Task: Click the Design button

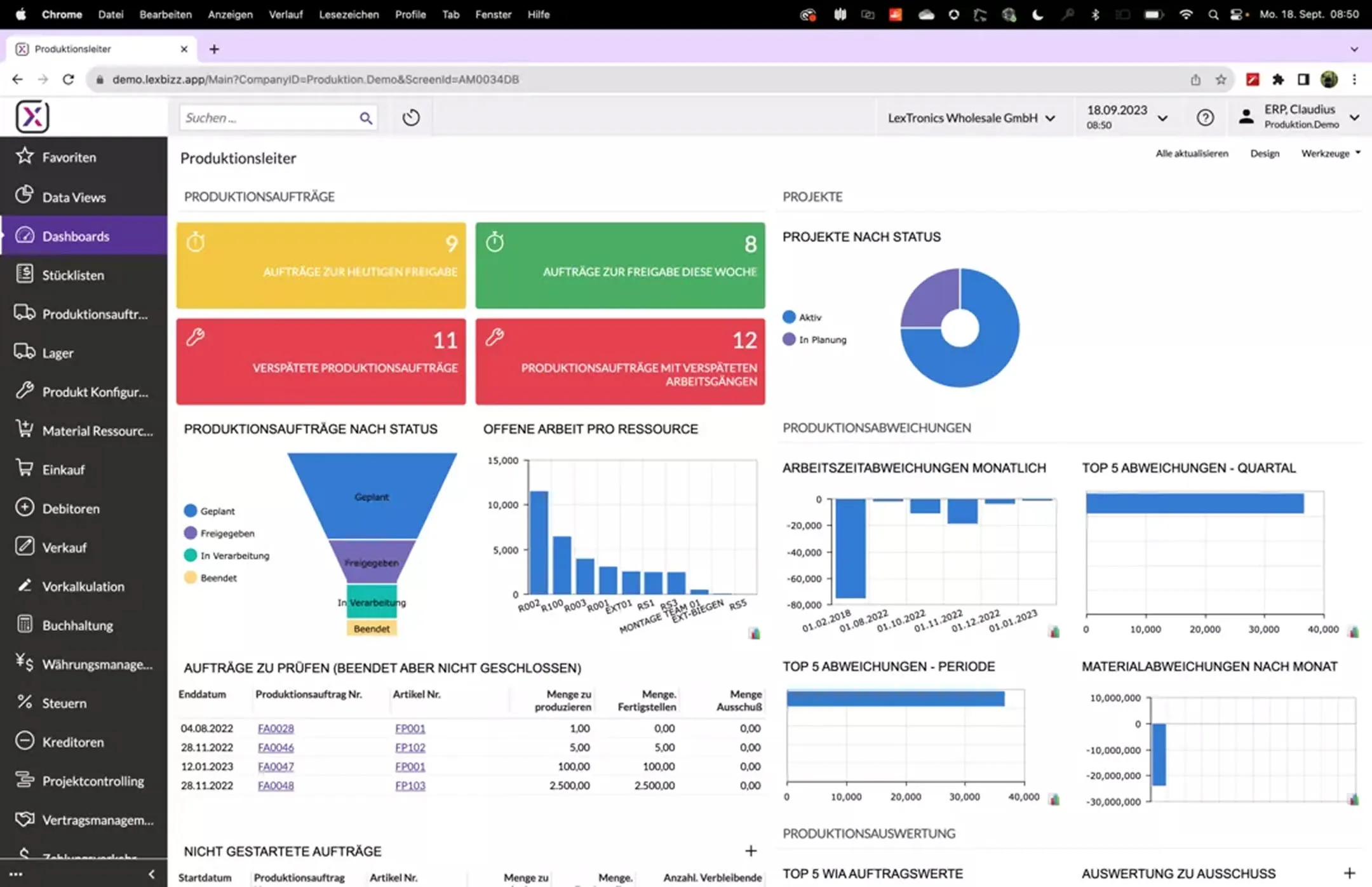Action: (x=1265, y=153)
